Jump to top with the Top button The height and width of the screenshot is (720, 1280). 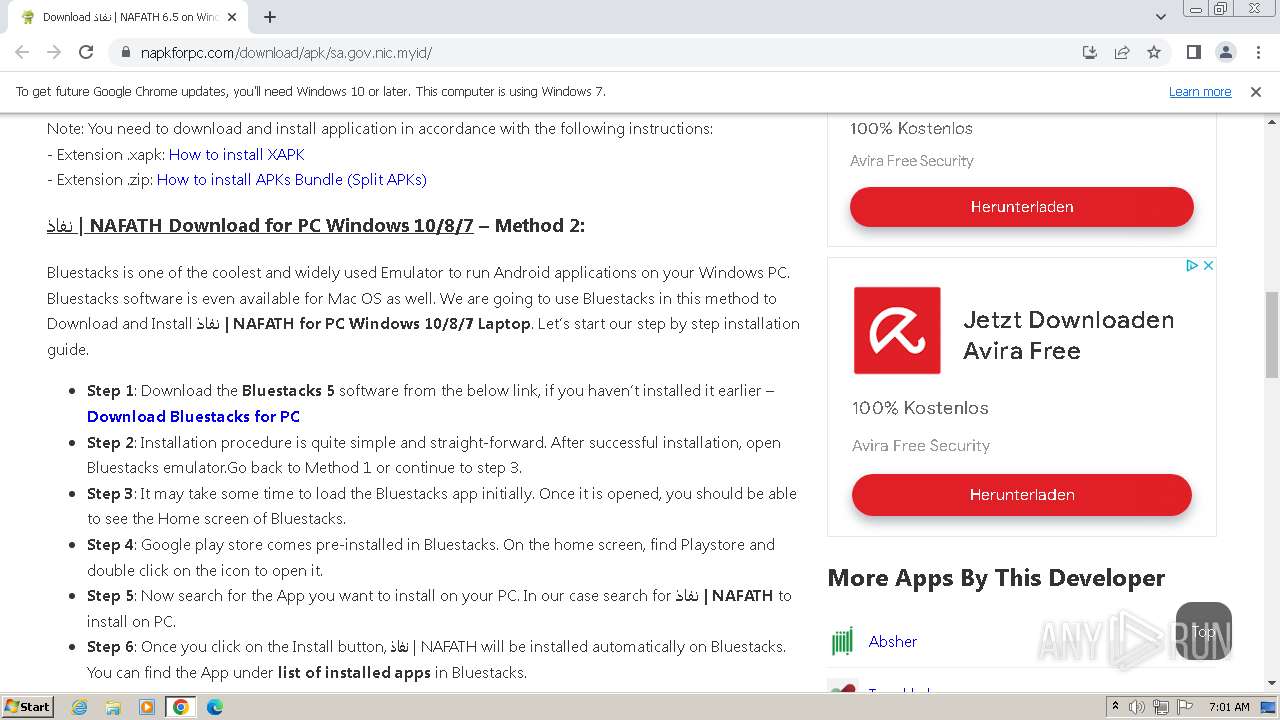coord(1204,631)
